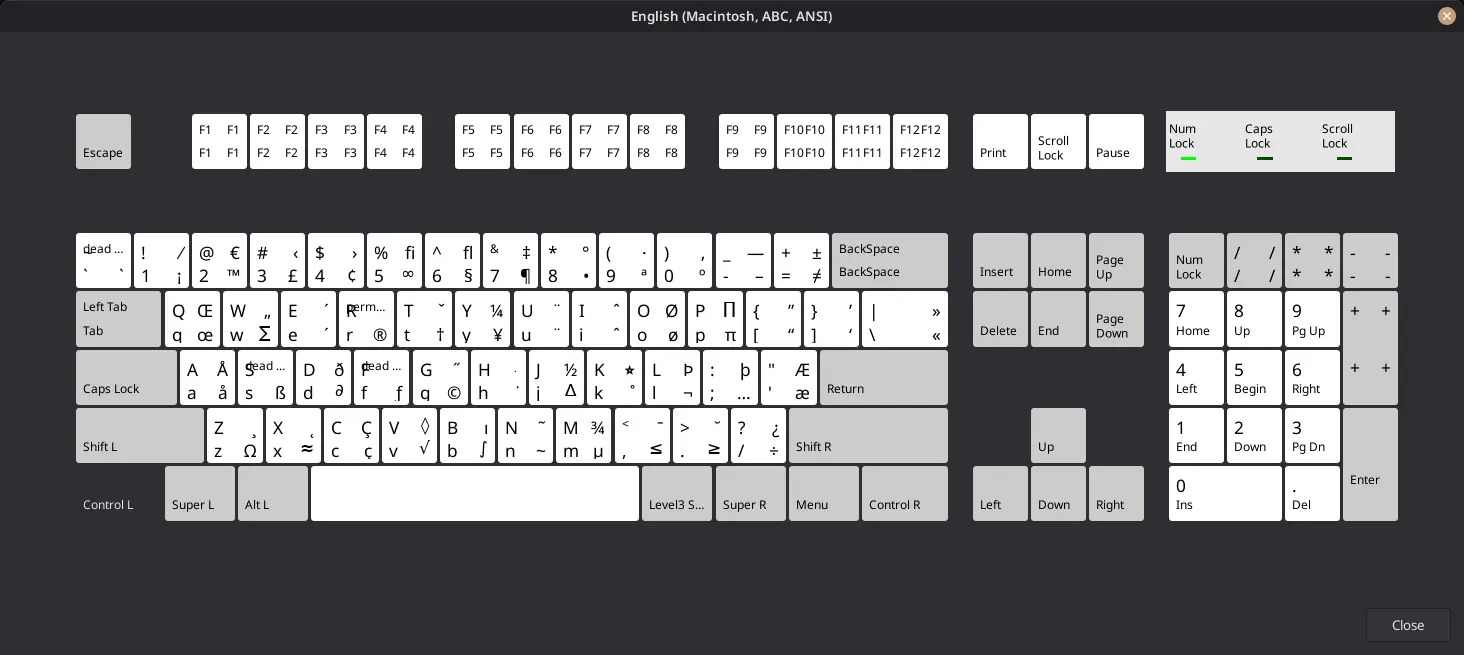Screen dimensions: 1464x655
Task: Click the M key with µ symbol
Action: click(x=584, y=435)
